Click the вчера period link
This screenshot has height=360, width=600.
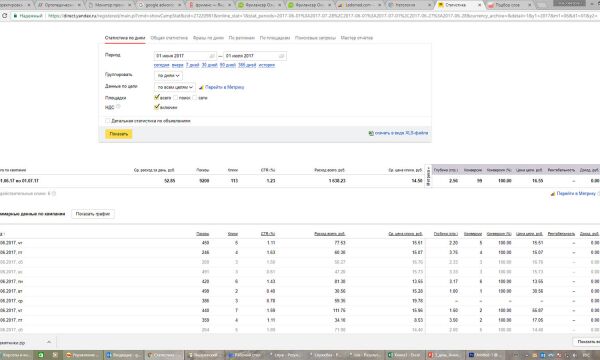tap(178, 65)
